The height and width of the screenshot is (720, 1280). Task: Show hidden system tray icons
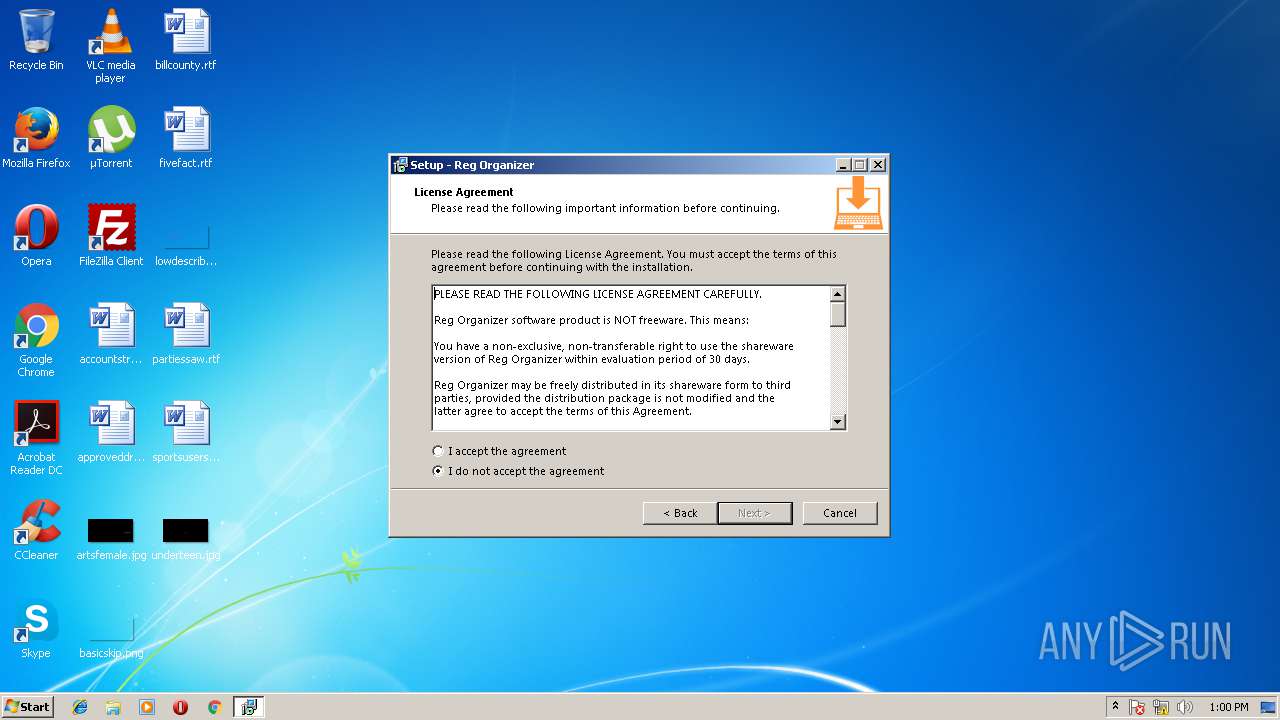tap(1115, 707)
